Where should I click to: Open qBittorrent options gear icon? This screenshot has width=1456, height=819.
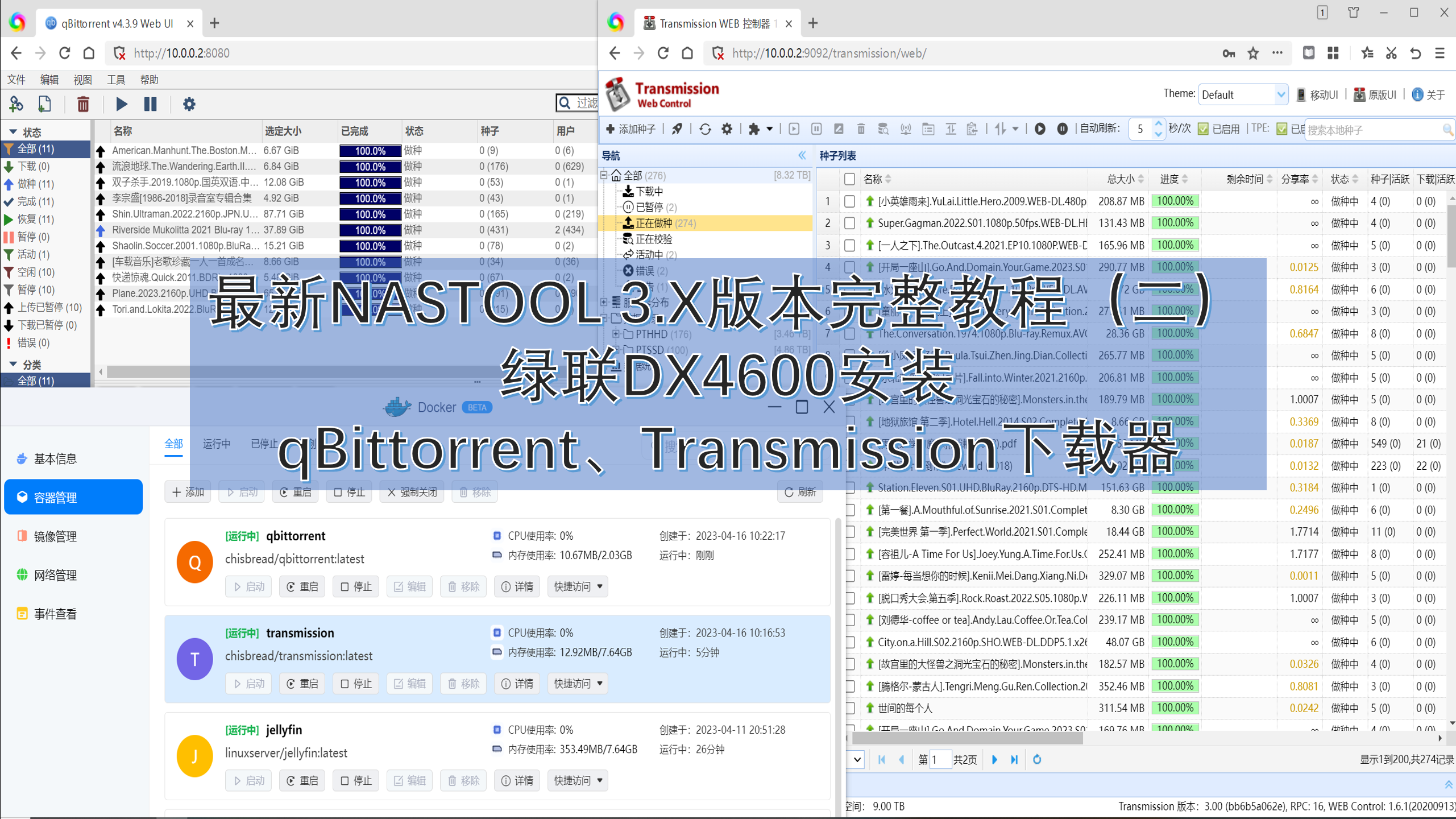point(189,104)
